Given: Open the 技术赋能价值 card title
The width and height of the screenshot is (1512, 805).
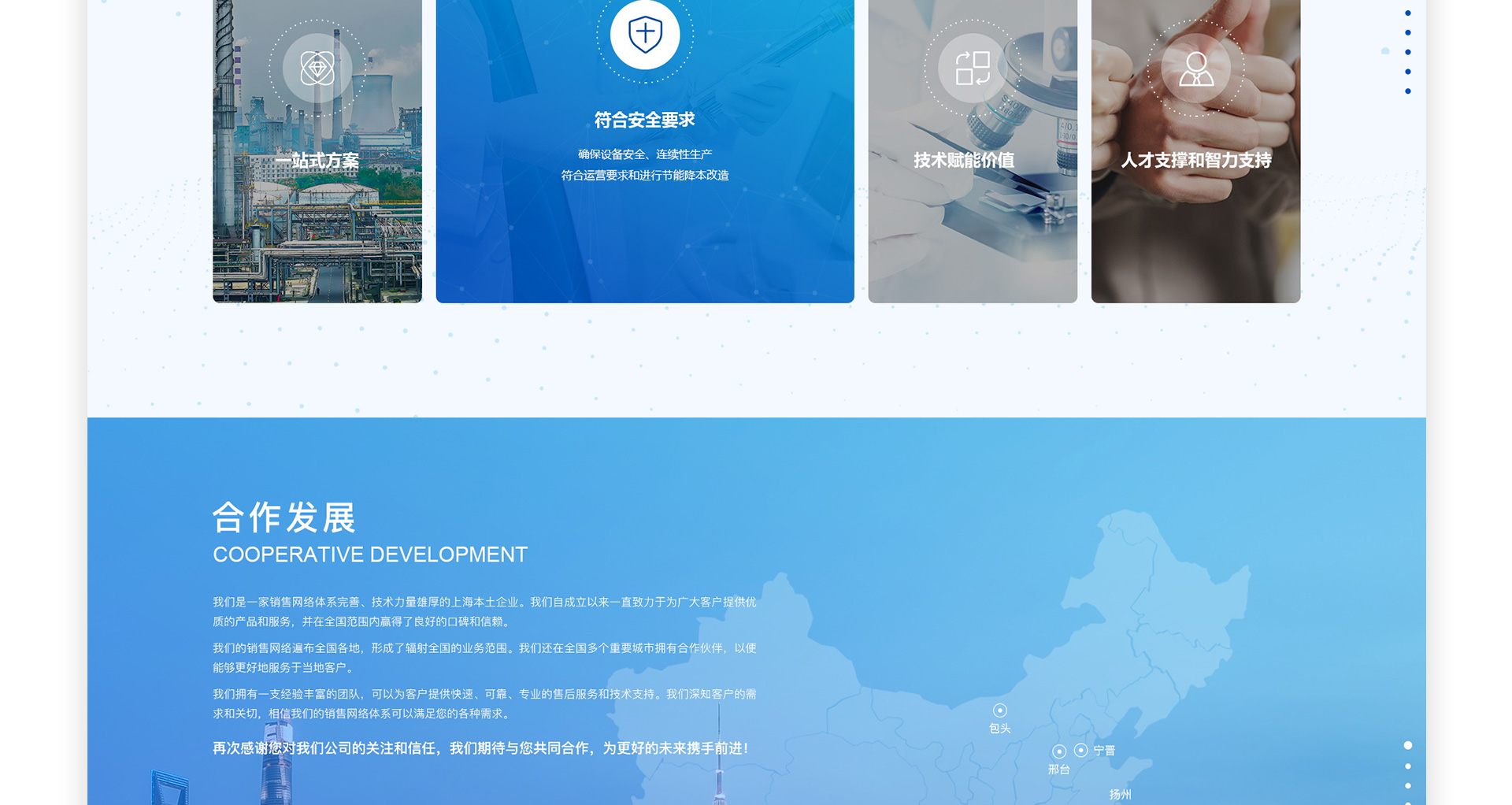Looking at the screenshot, I should click(x=964, y=161).
